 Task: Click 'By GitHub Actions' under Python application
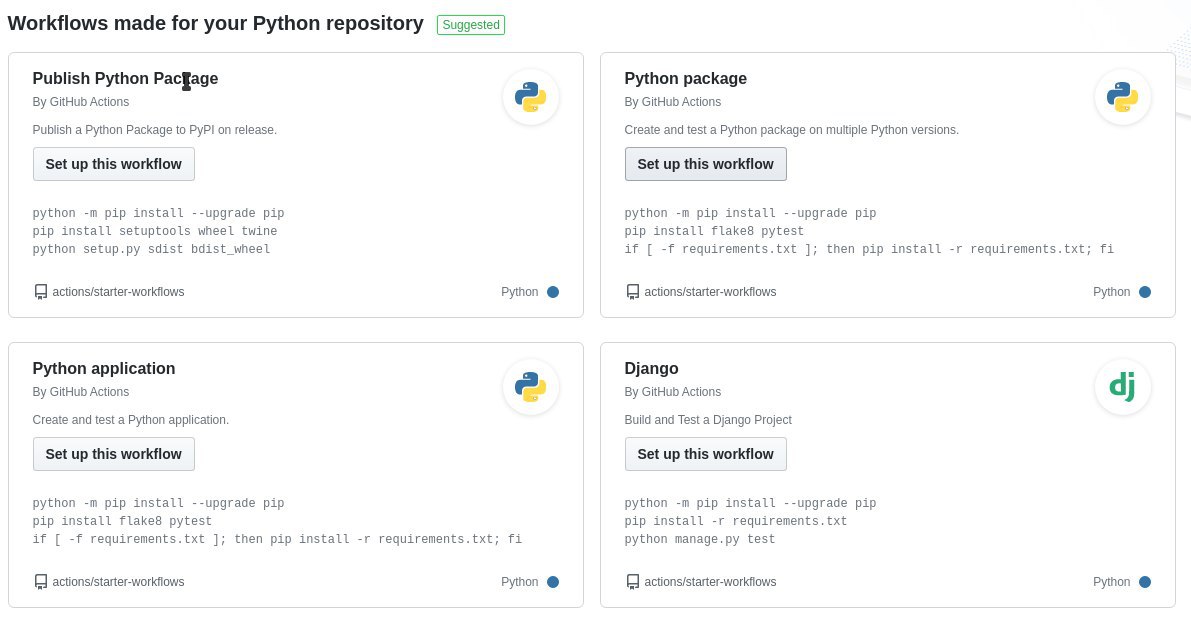click(x=81, y=392)
